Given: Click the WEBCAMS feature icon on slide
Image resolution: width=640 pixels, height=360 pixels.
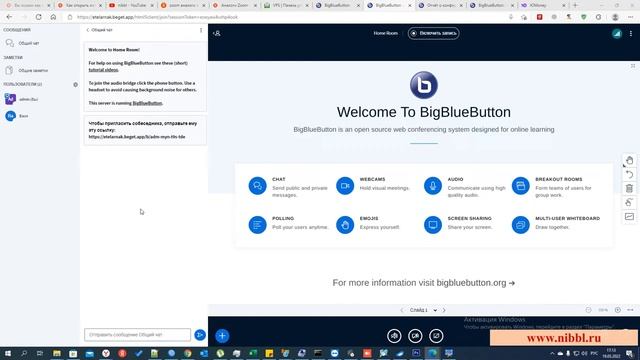Looking at the screenshot, I should 345,186.
